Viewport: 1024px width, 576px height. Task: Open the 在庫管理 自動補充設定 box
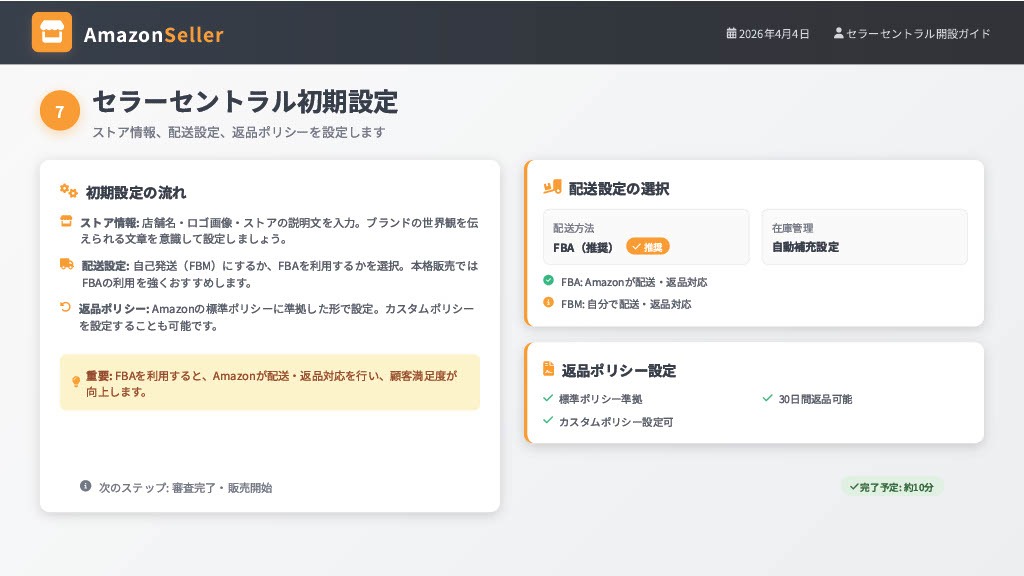864,237
